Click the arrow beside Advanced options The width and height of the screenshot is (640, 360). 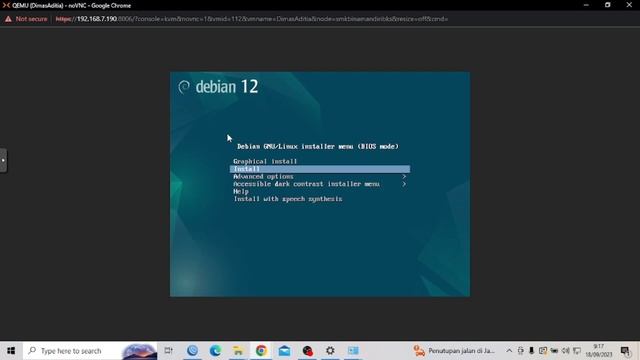(404, 176)
